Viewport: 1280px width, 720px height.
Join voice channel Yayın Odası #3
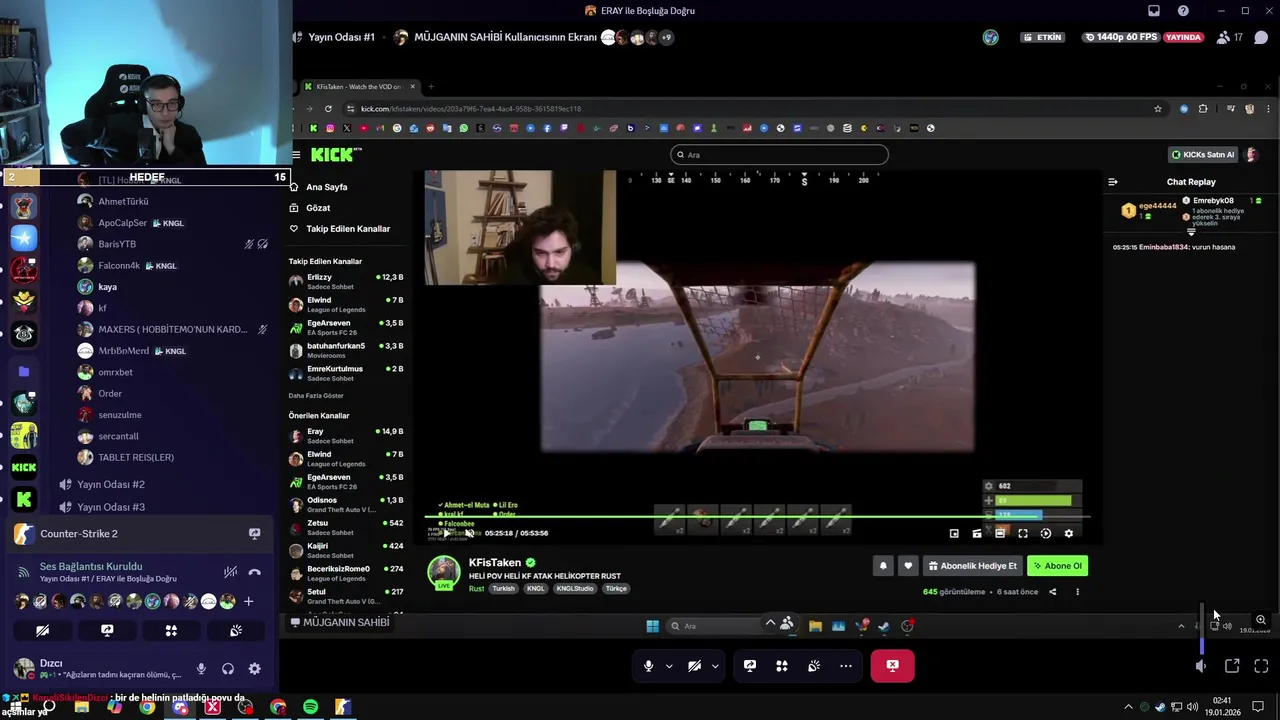tap(111, 507)
